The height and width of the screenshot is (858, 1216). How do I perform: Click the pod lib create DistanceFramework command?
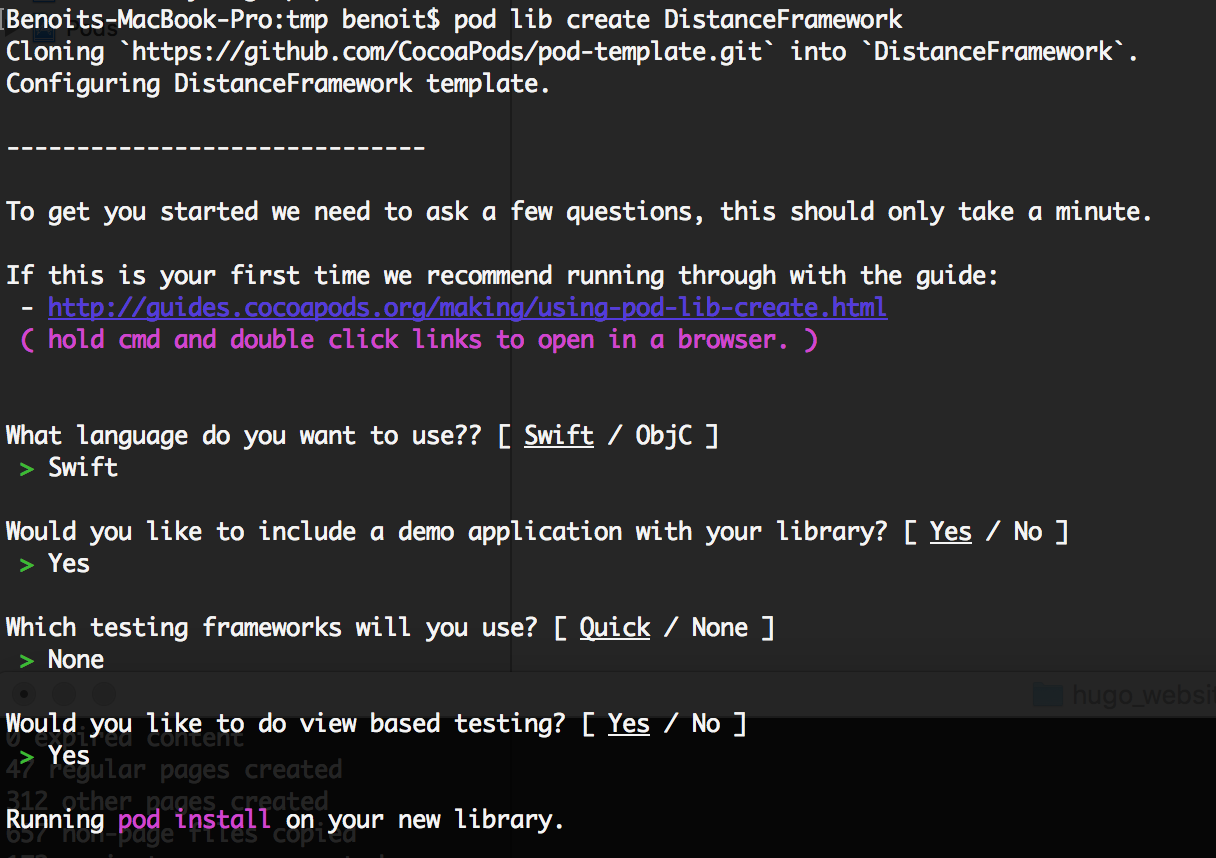pyautogui.click(x=677, y=19)
